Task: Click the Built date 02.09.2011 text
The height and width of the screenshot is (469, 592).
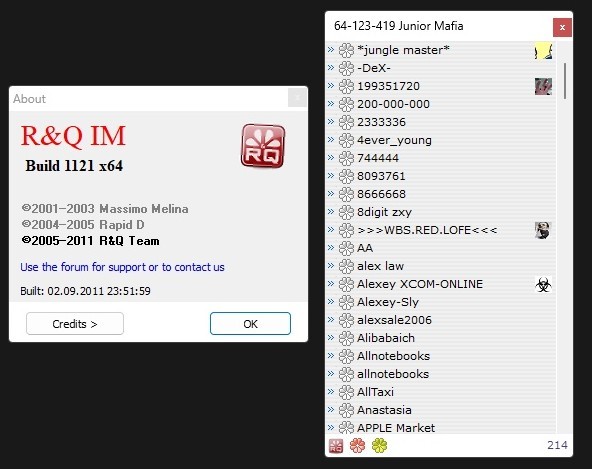Action: 85,291
